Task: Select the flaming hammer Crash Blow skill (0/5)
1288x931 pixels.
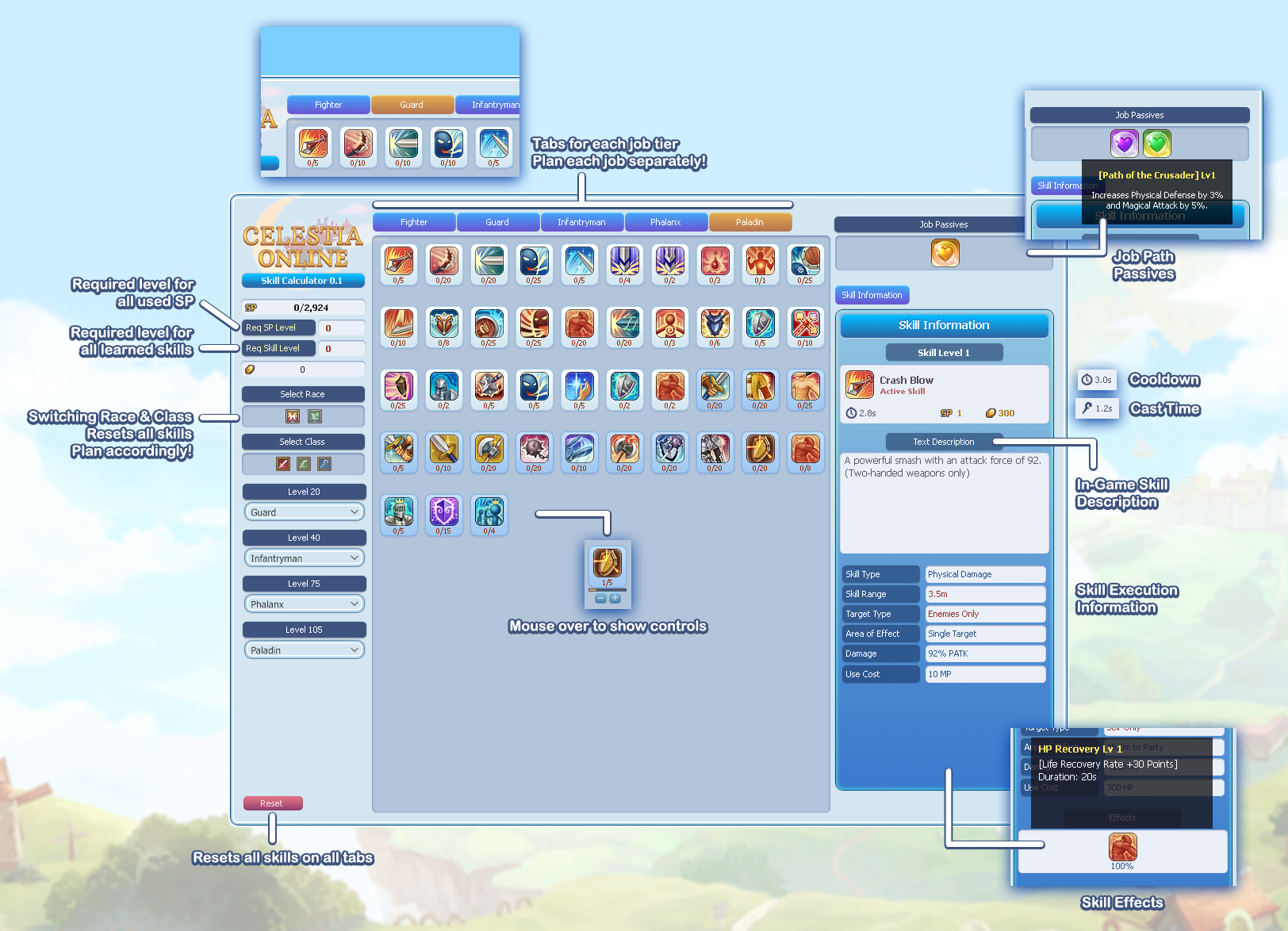Action: click(x=398, y=260)
